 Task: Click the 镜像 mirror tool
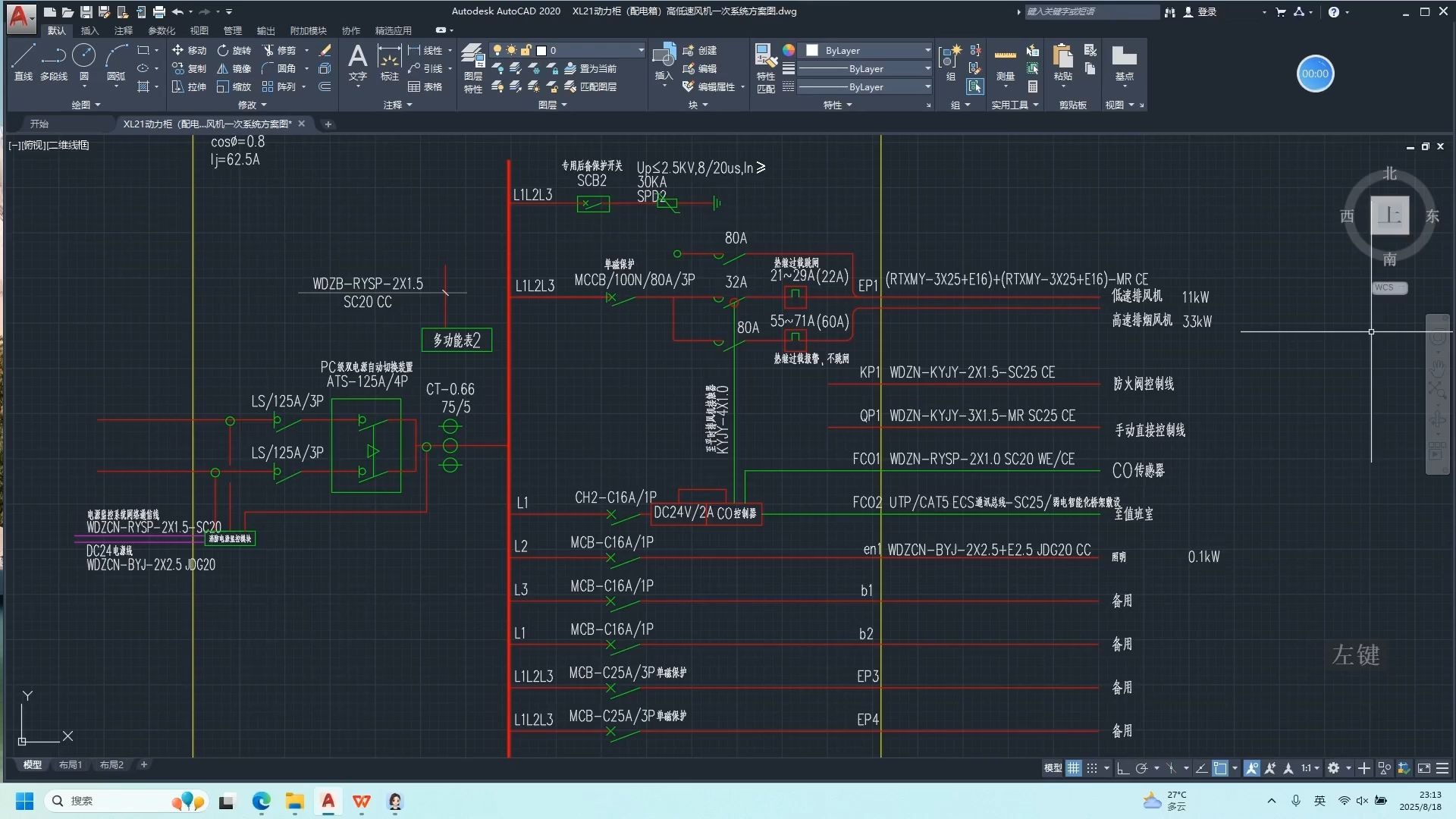pyautogui.click(x=234, y=68)
